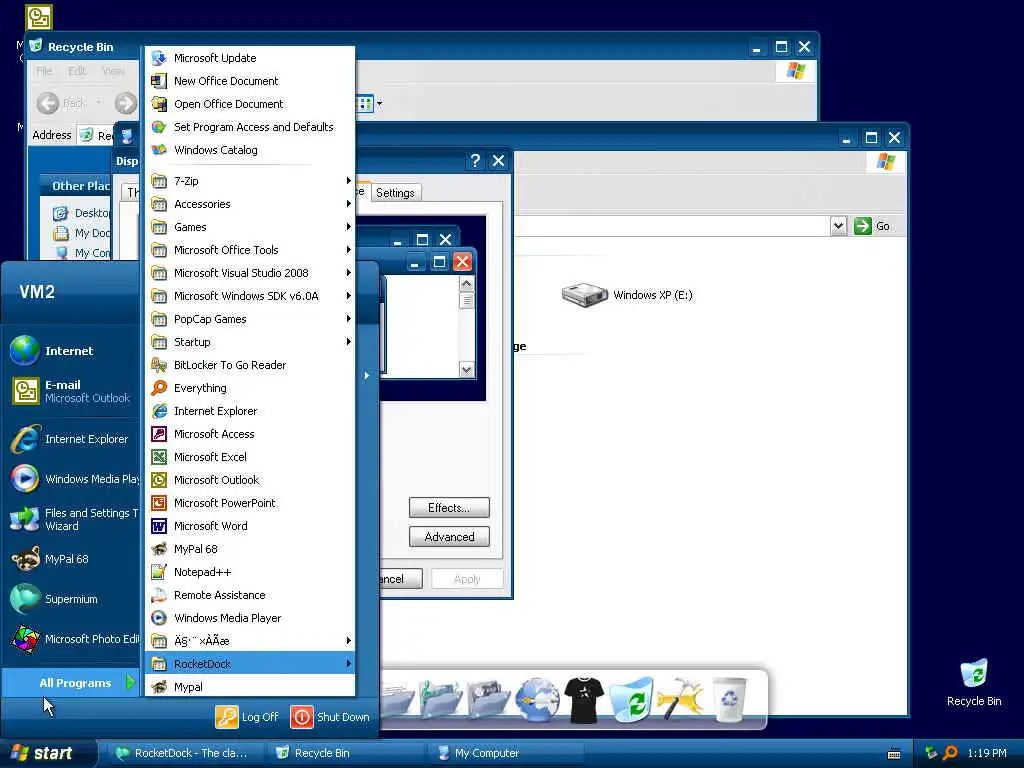The width and height of the screenshot is (1024, 768).
Task: Open the Recycle Bin desktop icon
Action: 974,682
